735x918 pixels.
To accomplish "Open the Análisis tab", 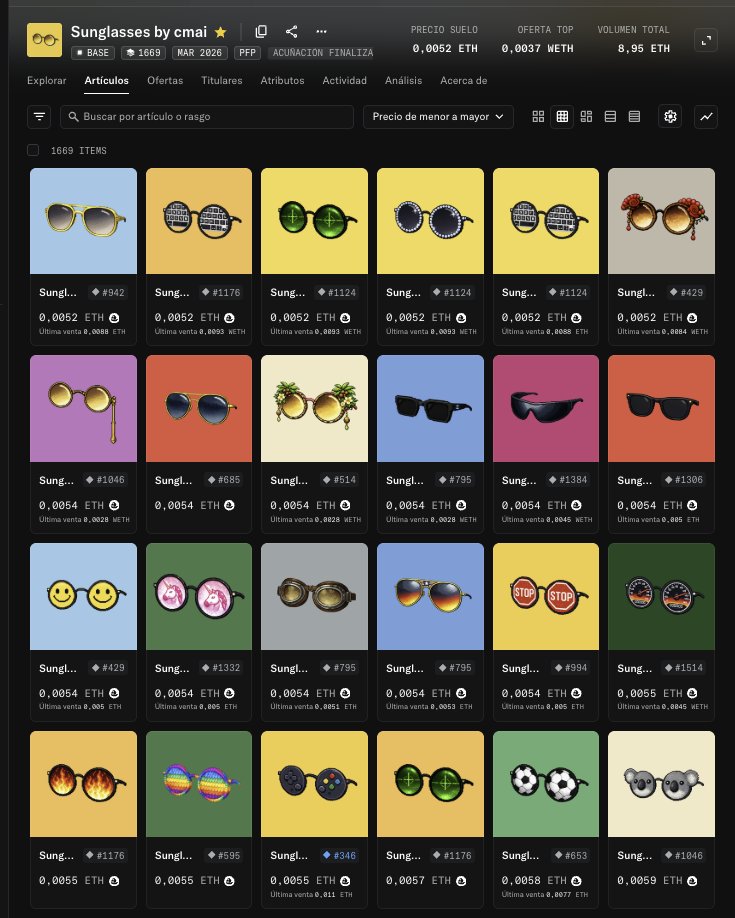I will pos(404,81).
